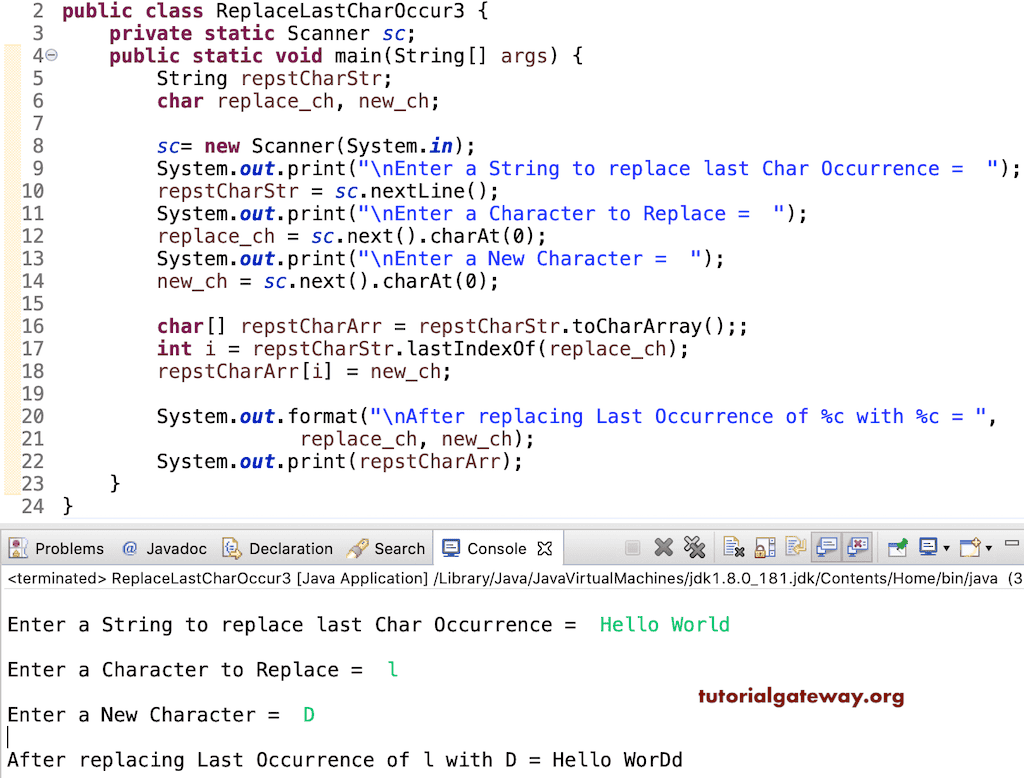The width and height of the screenshot is (1024, 778).
Task: Remove all terminated launches
Action: (695, 547)
